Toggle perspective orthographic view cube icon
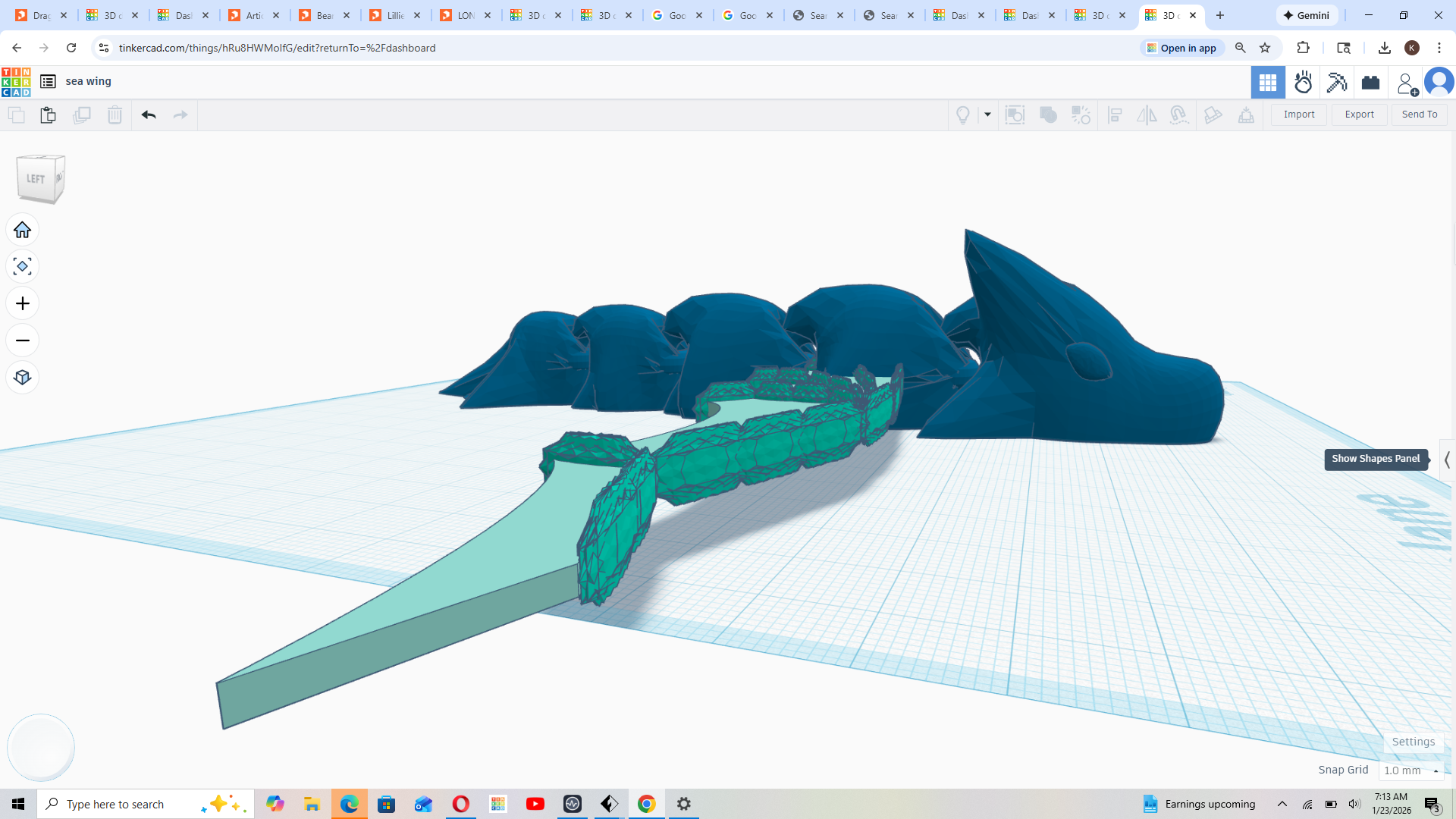The image size is (1456, 819). (x=23, y=377)
